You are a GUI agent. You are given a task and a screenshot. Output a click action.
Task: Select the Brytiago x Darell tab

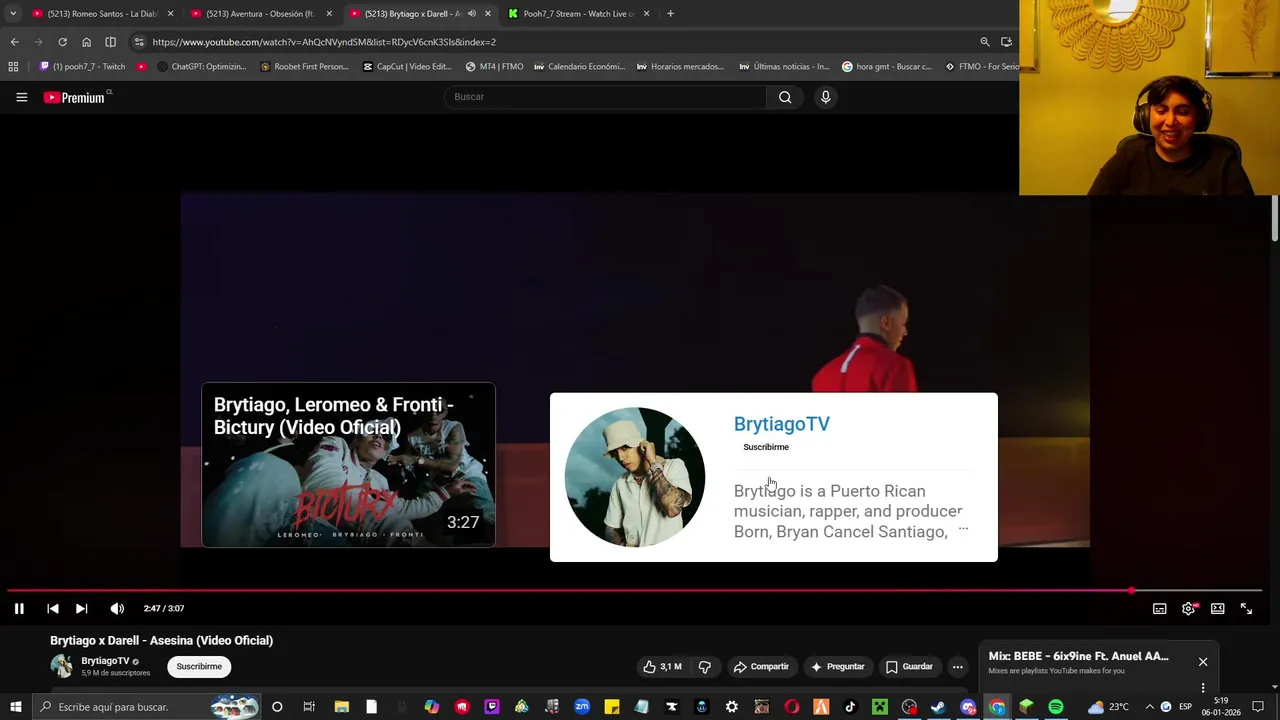pyautogui.click(x=412, y=14)
